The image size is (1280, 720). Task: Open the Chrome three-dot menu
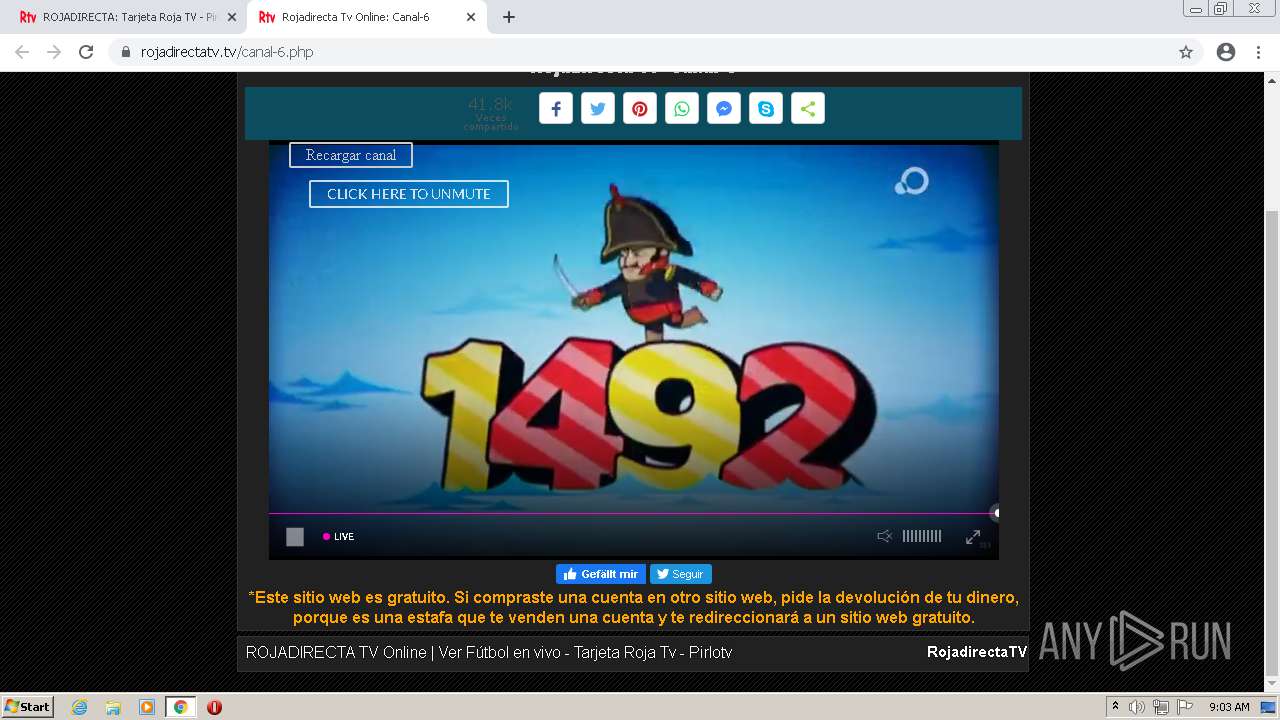point(1258,52)
